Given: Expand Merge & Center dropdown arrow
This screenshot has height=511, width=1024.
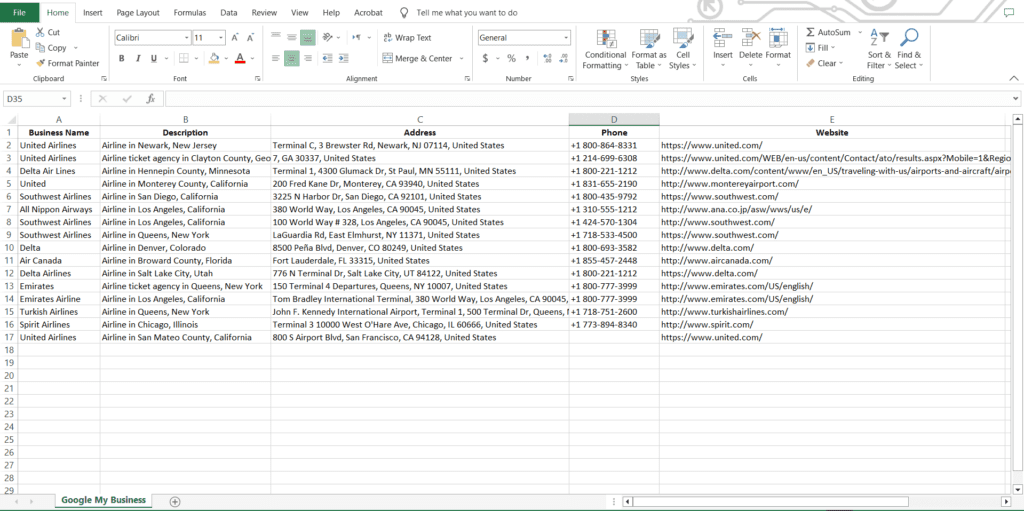Looking at the screenshot, I should pyautogui.click(x=462, y=58).
